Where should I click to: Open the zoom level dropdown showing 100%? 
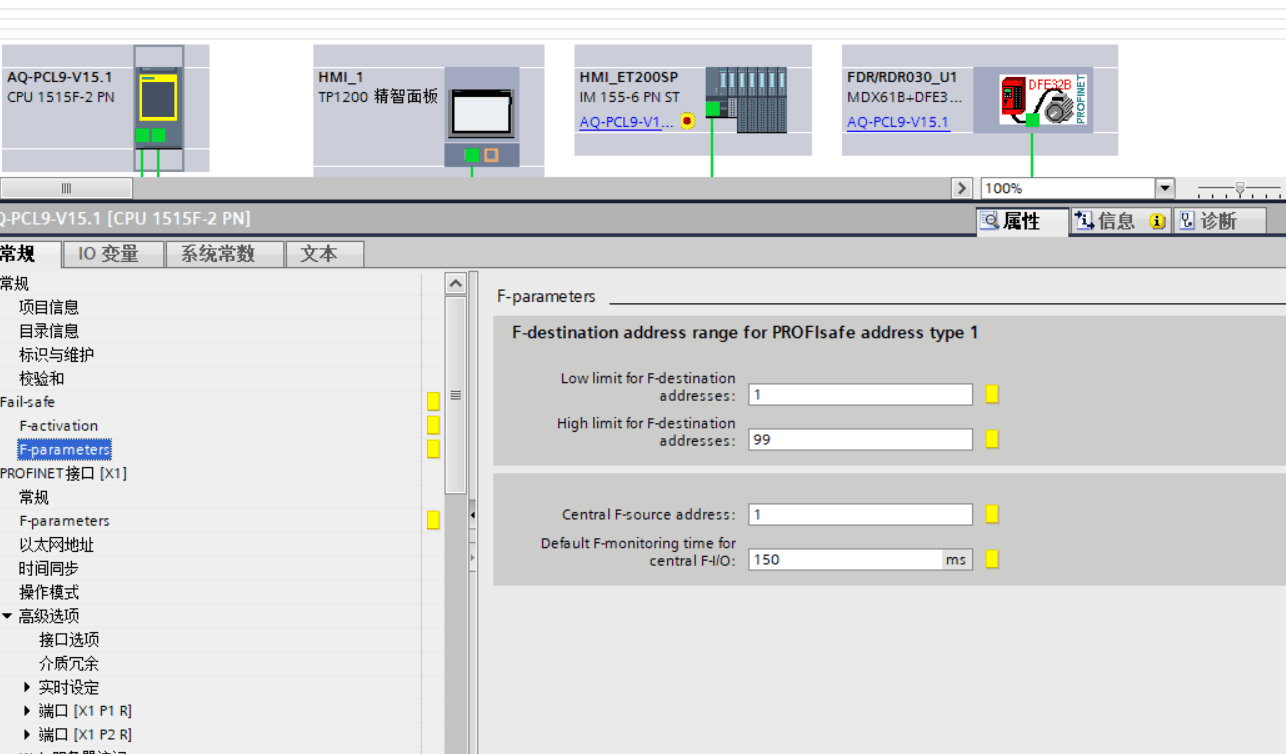coord(1164,188)
